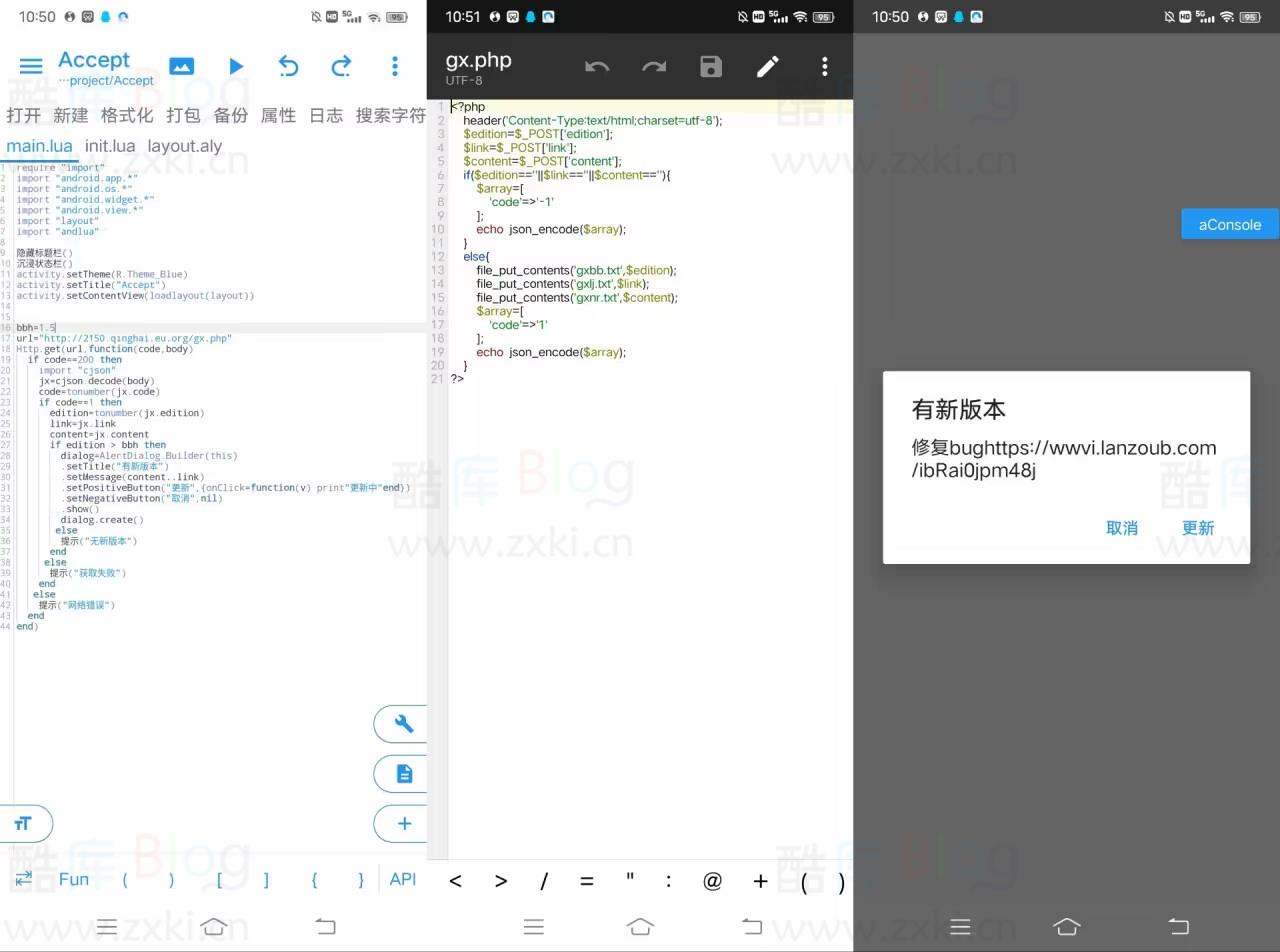The image size is (1280, 952).
Task: Open the image insert icon in Accept toolbar
Action: 182,66
